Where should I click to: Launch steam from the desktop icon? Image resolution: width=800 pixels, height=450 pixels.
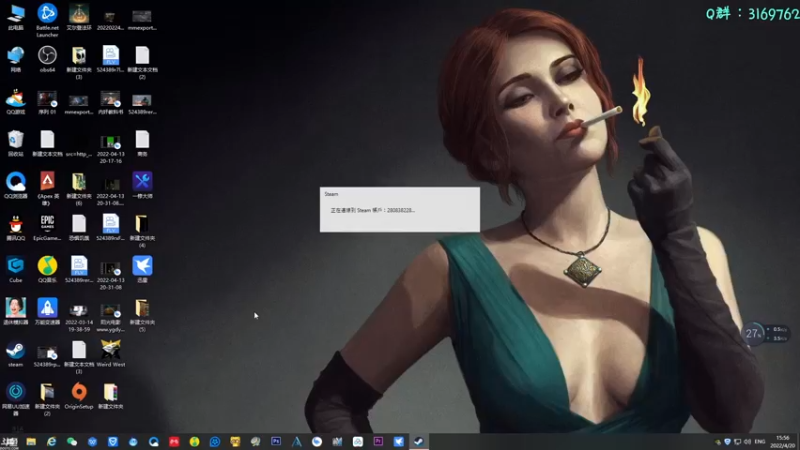click(16, 354)
